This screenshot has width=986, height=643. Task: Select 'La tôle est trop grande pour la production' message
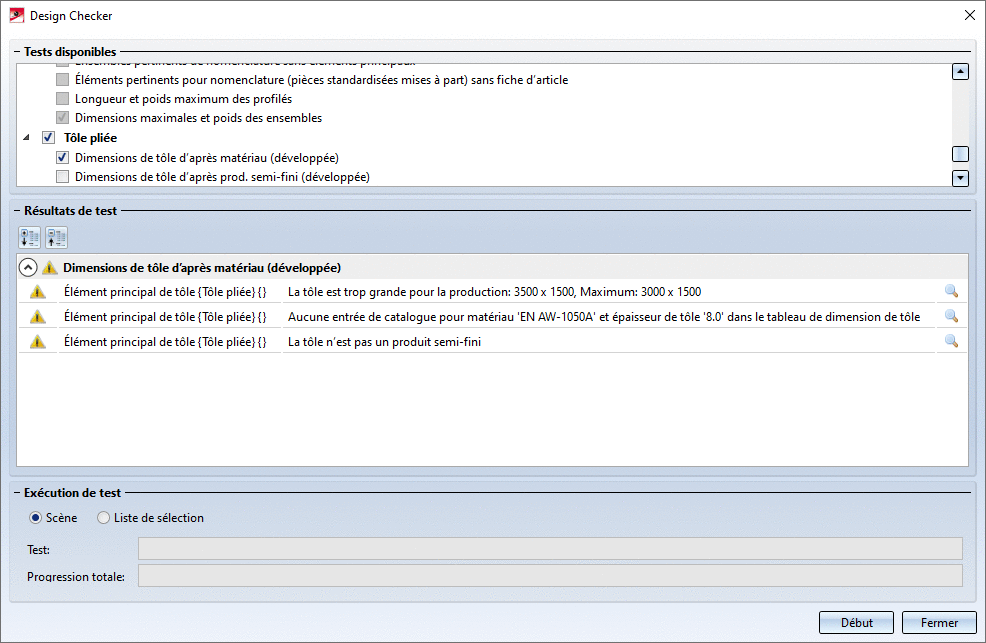pos(494,292)
